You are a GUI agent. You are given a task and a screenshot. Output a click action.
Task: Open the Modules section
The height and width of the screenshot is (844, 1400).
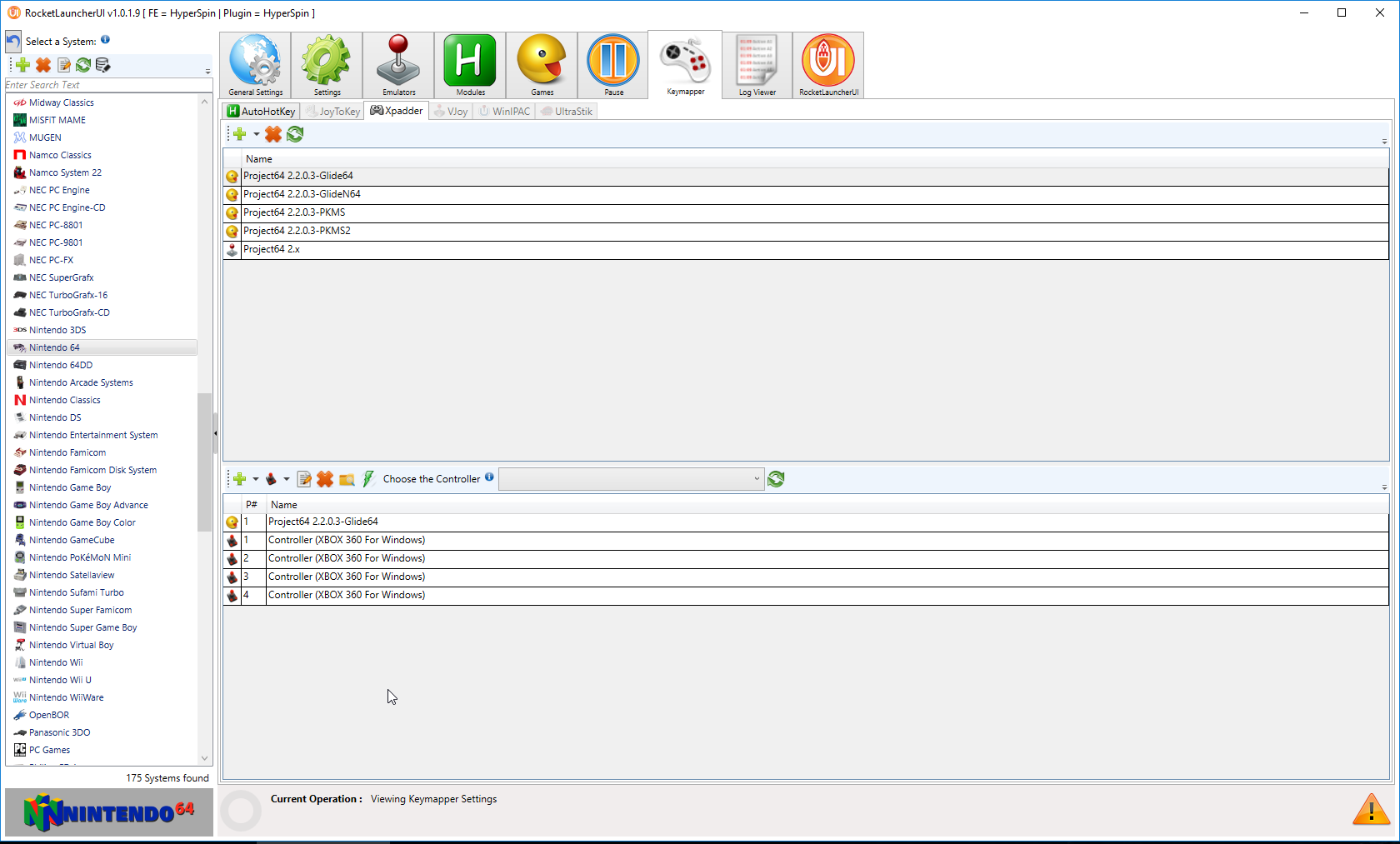pos(470,64)
